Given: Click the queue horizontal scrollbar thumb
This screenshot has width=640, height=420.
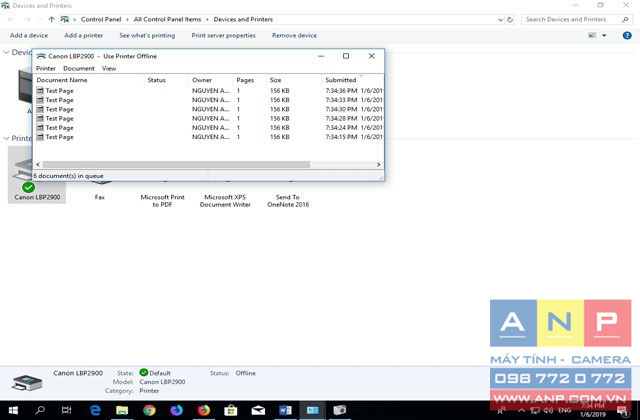Looking at the screenshot, I should [176, 164].
